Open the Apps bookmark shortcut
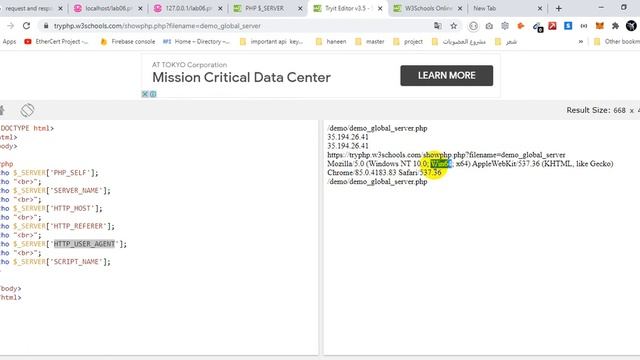The width and height of the screenshot is (640, 360). [9, 42]
